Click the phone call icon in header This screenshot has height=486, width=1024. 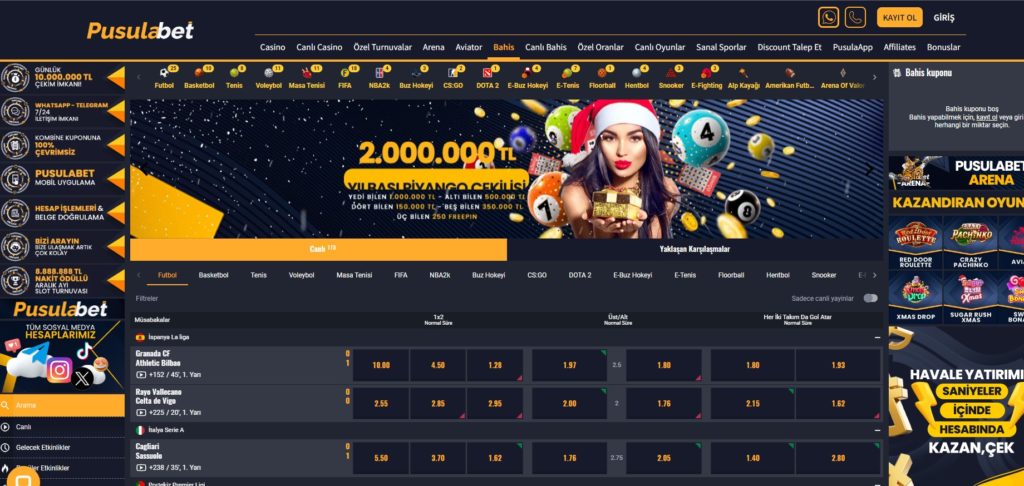click(x=855, y=17)
